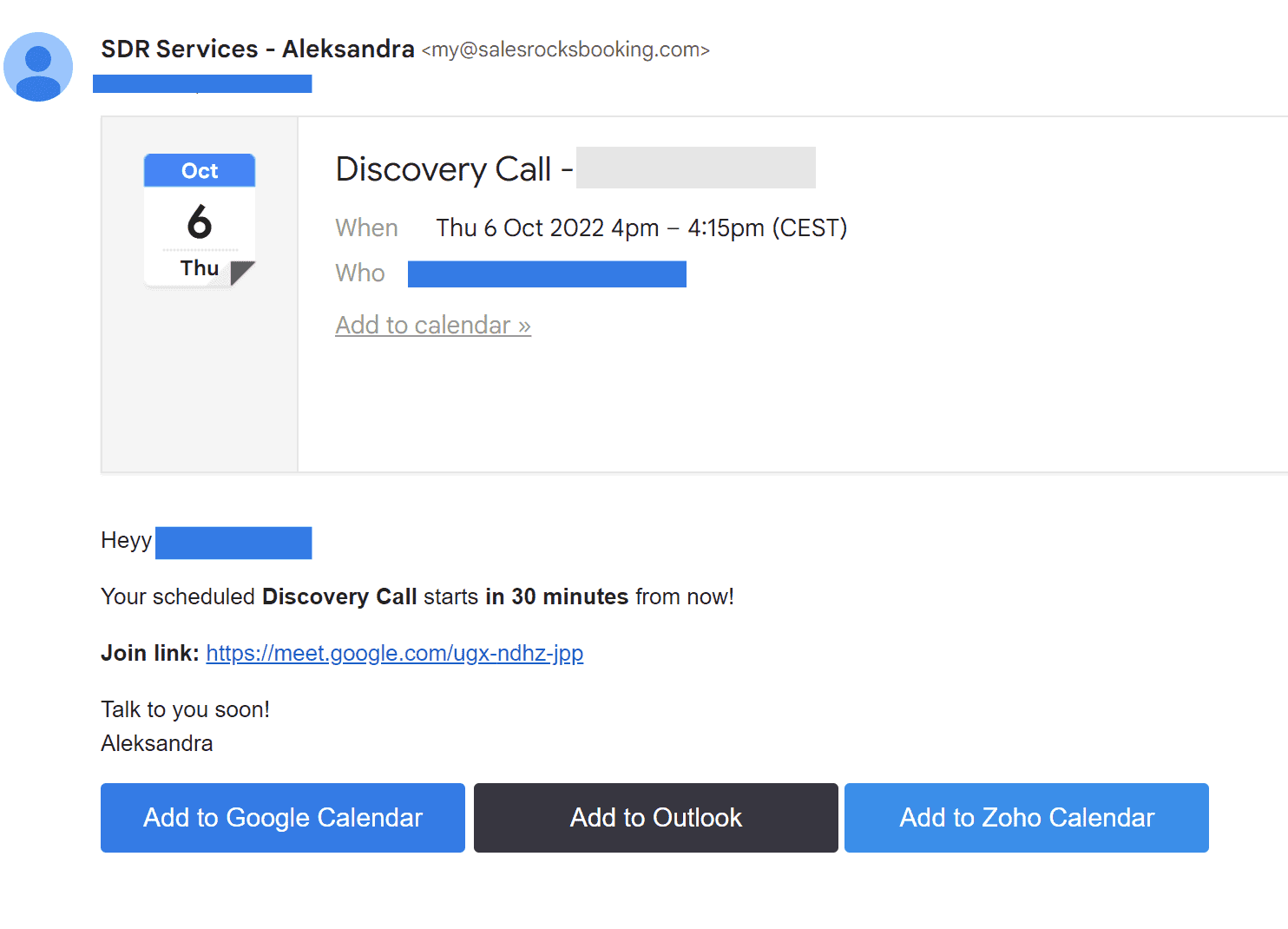Image resolution: width=1288 pixels, height=929 pixels.
Task: Open the Google Meet join link
Action: 394,653
